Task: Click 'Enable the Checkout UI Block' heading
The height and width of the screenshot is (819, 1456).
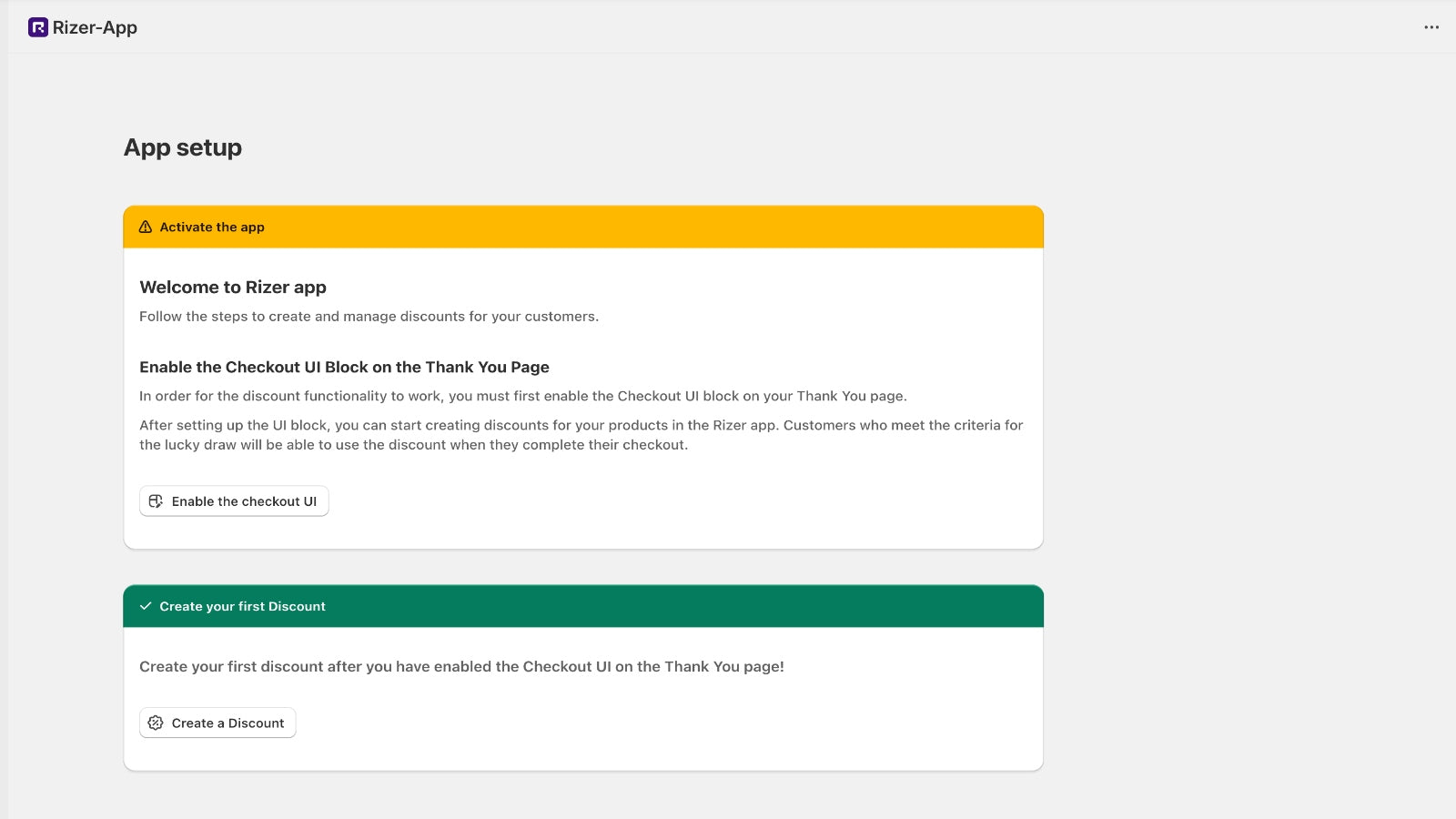Action: coord(344,367)
